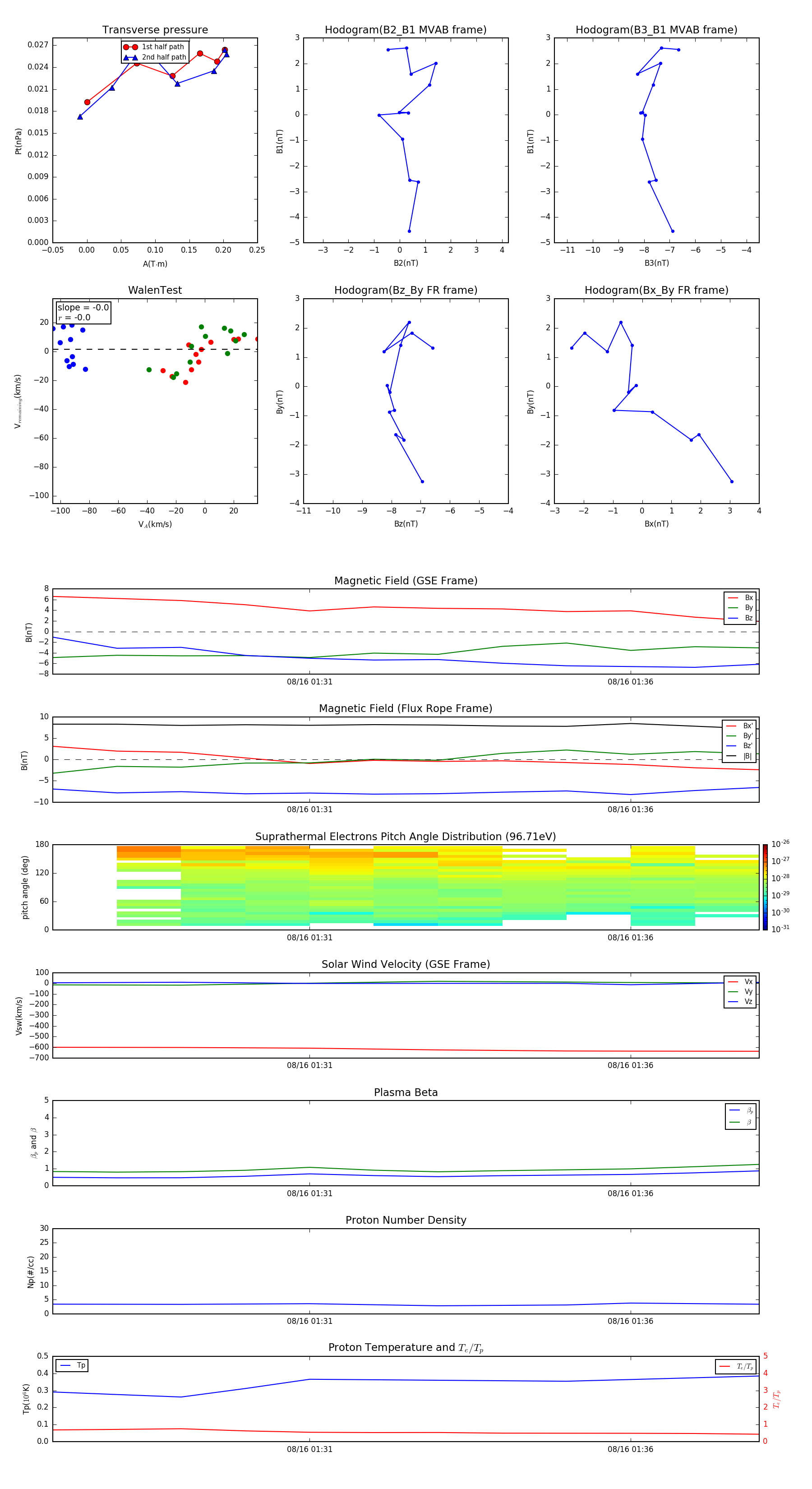
Task: Select the "Np(#/cc)" axis label
Action: tap(31, 1272)
